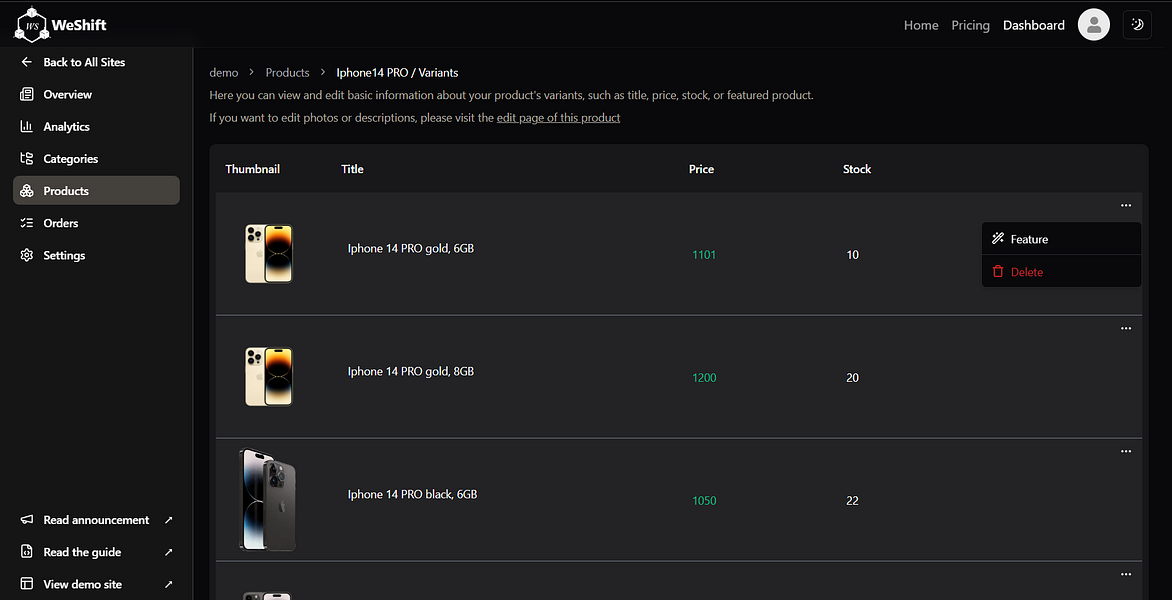The image size is (1172, 600).
Task: Click the black iPhone 14 PRO thumbnail
Action: 267,499
